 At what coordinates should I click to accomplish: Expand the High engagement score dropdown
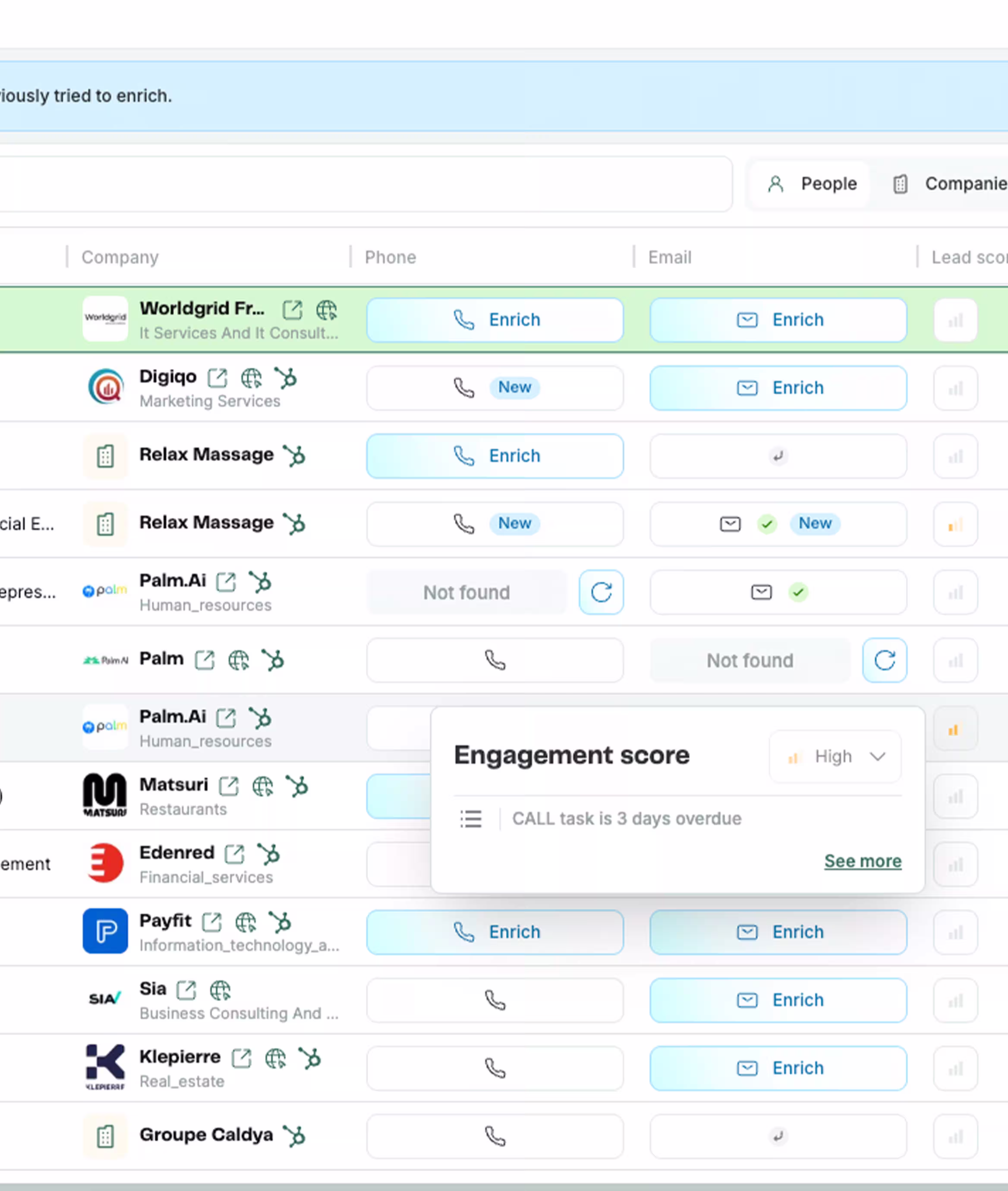click(835, 757)
